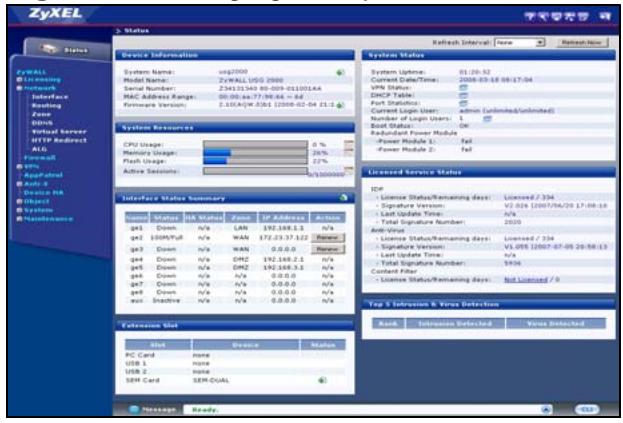Viewport: 623px width, 423px height.
Task: Expand the System tree node
Action: point(19,210)
